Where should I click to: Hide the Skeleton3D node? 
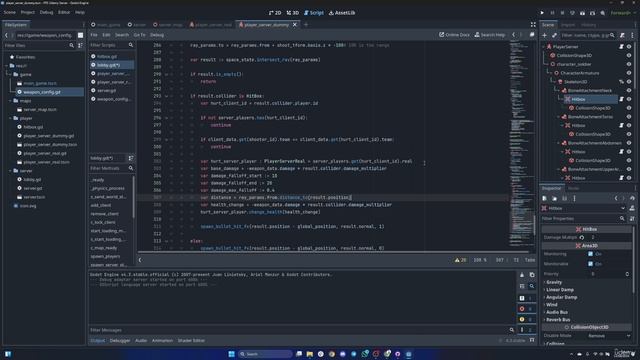click(x=629, y=82)
